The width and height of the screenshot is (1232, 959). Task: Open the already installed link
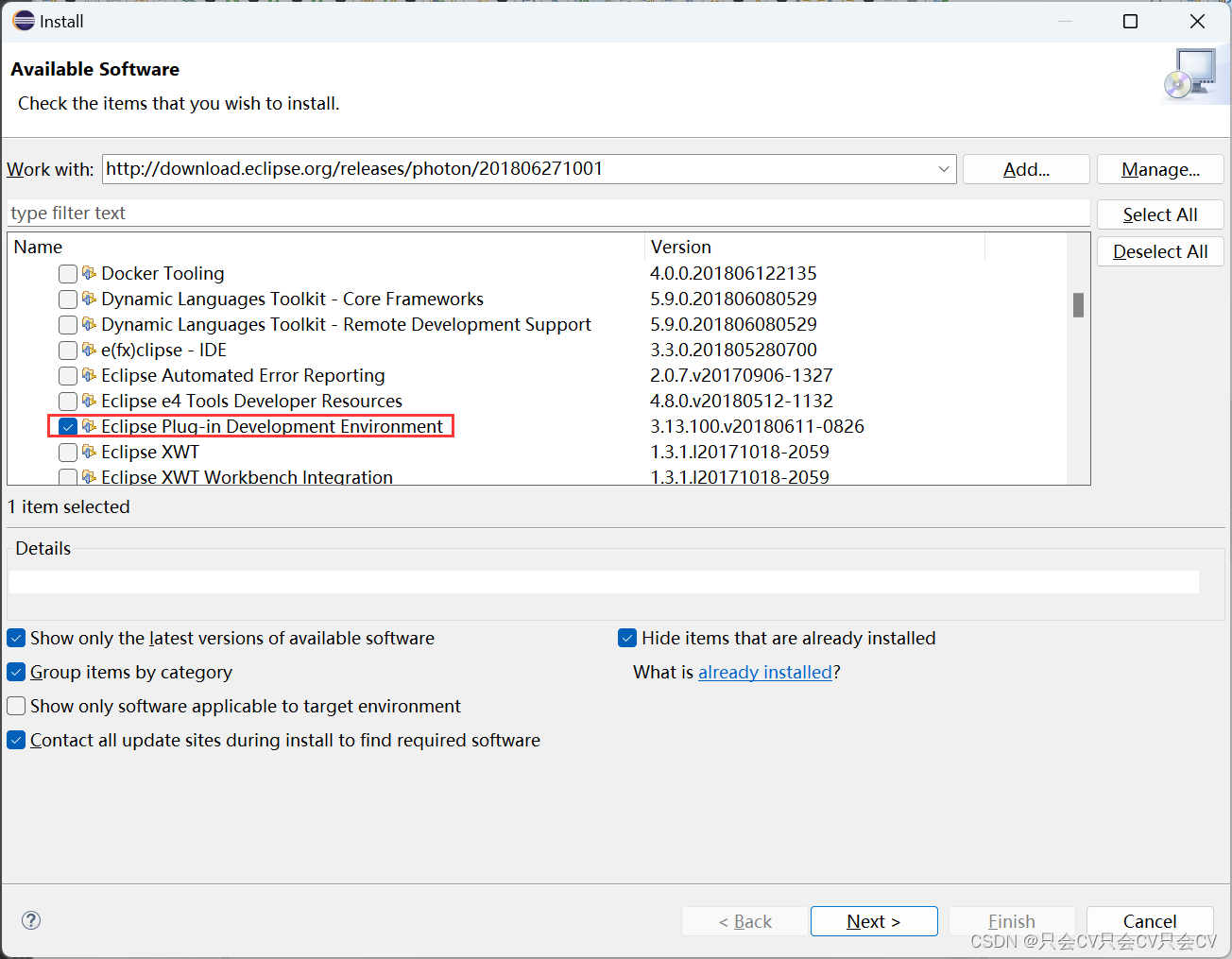tap(765, 672)
